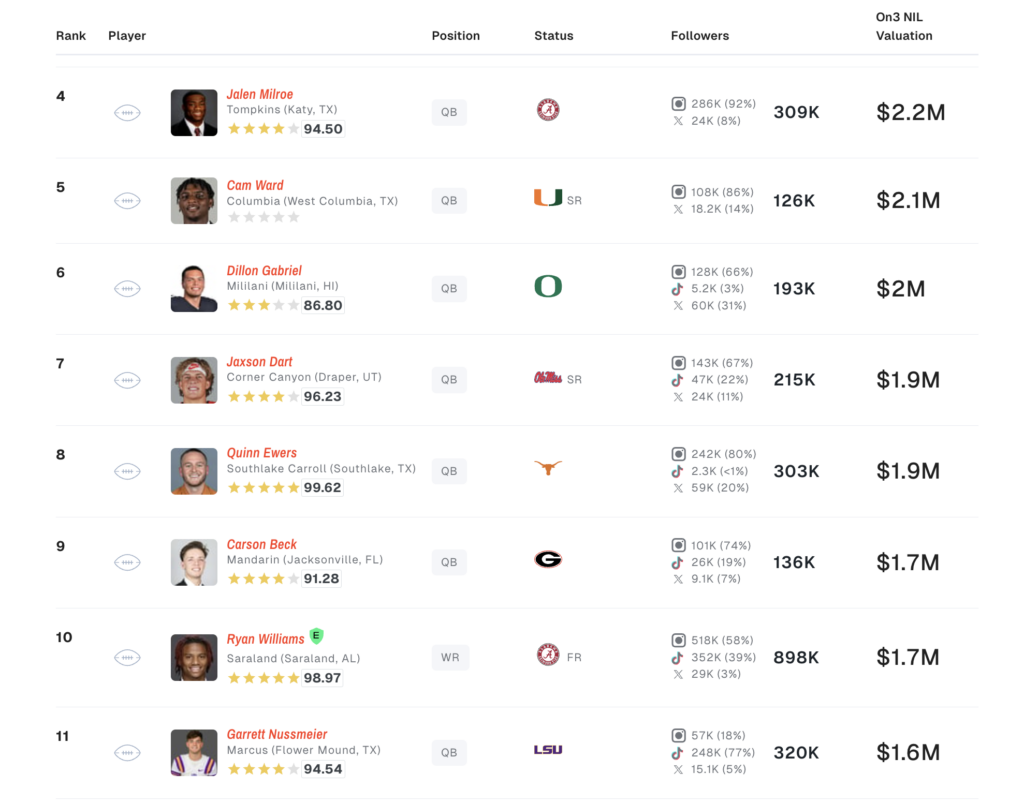This screenshot has height=803, width=1024.
Task: Sort by the Followers column header
Action: tap(700, 36)
